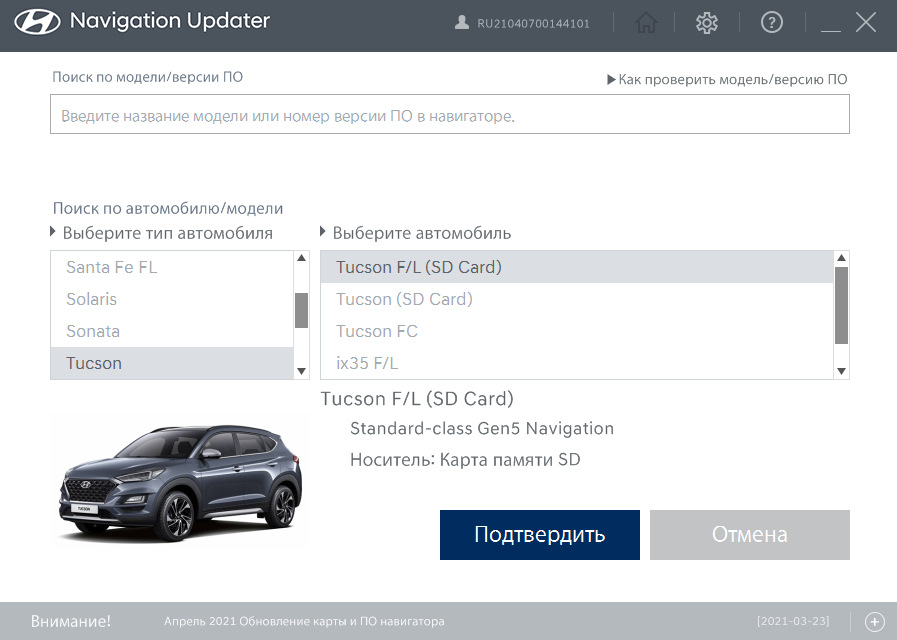Open 'Как проверить модель/версию ПО' link
The height and width of the screenshot is (640, 897).
(727, 79)
